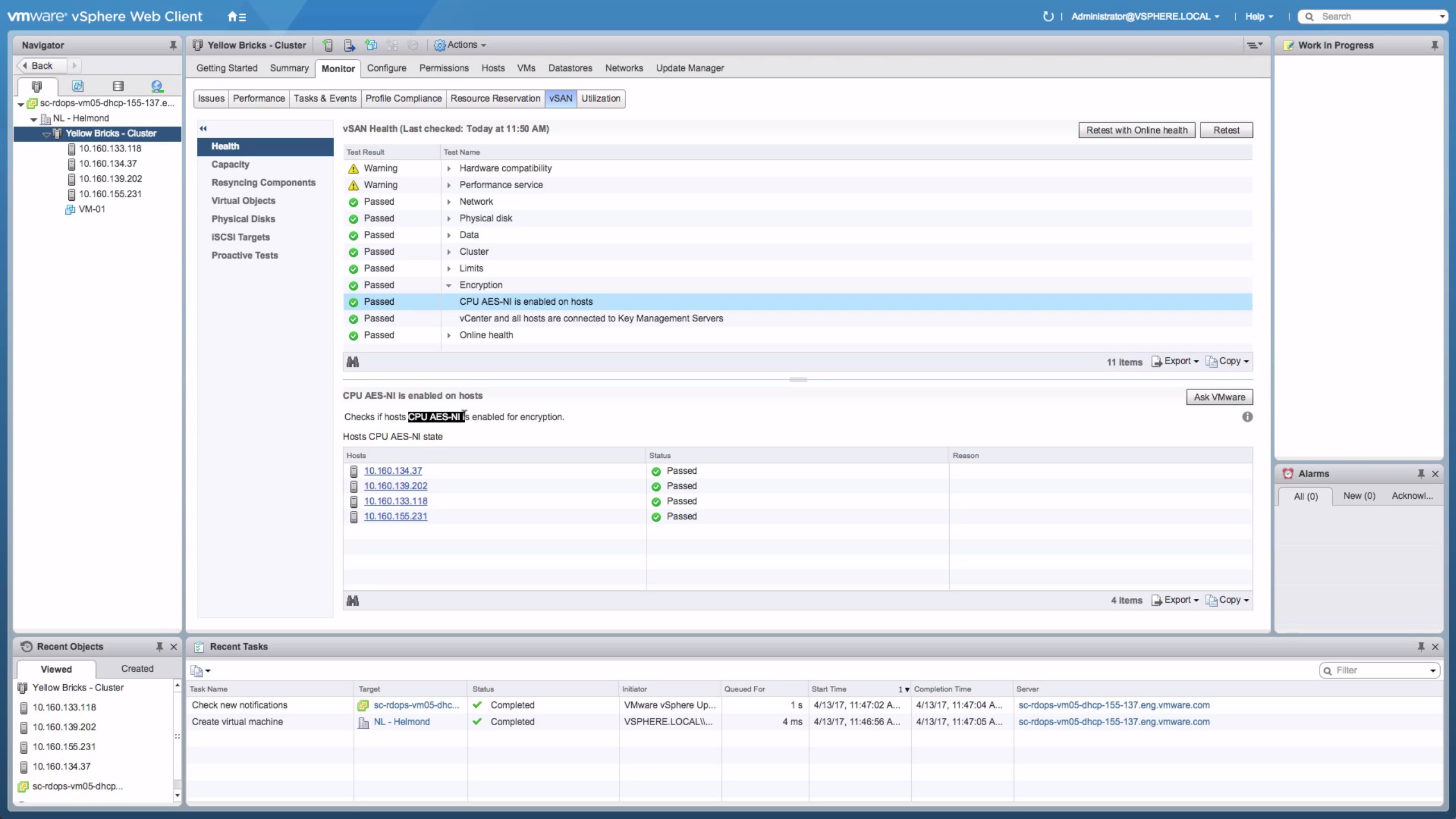Open Export menu under the health tests list
Viewport: 1456px width, 819px height.
point(1175,361)
